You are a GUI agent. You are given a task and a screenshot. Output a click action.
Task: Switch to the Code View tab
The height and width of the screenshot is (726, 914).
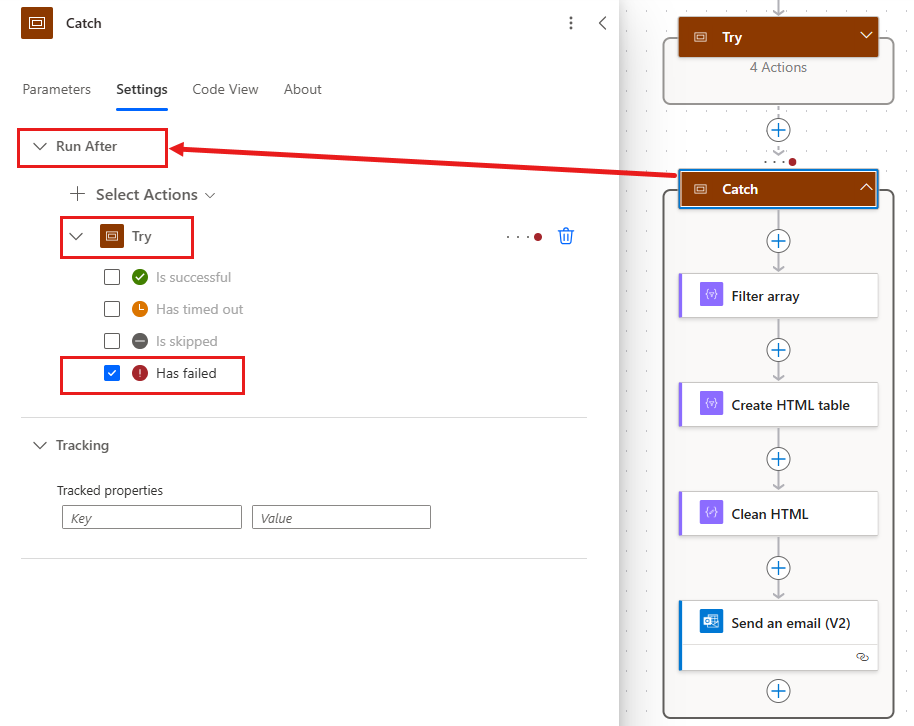pyautogui.click(x=225, y=89)
